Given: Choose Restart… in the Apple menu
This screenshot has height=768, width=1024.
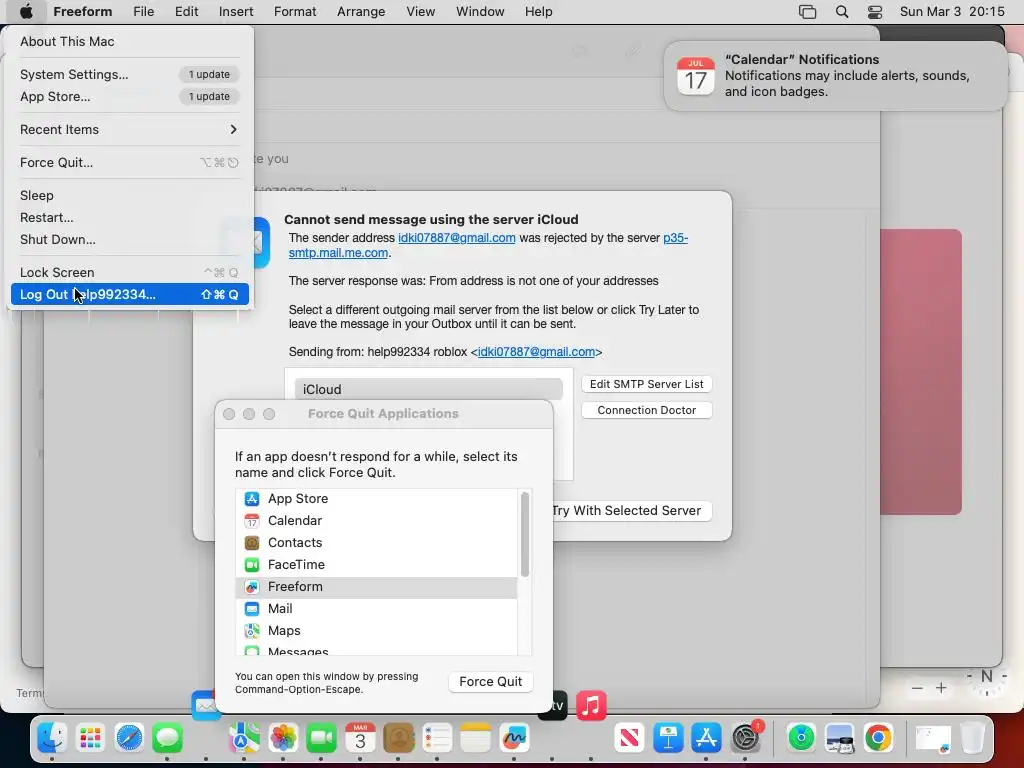Looking at the screenshot, I should [129, 217].
